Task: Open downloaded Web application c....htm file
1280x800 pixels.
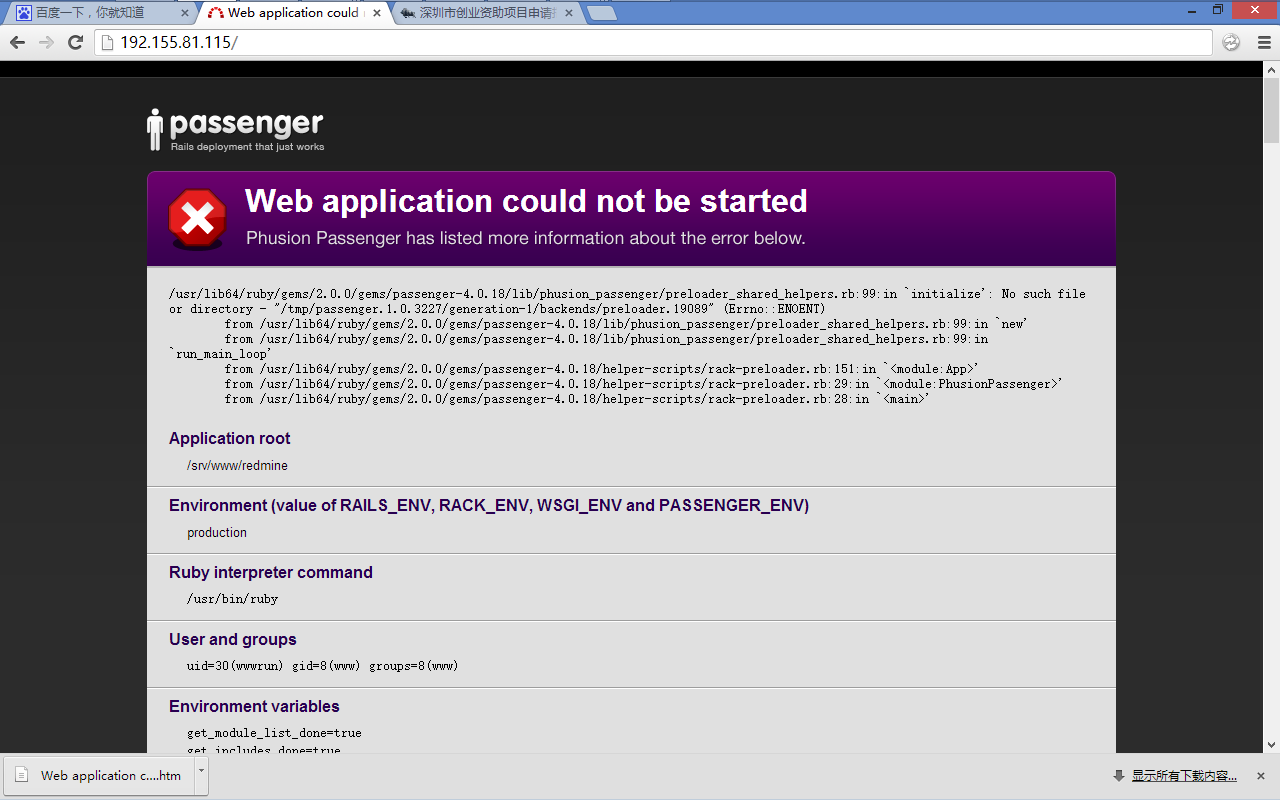Action: [97, 775]
